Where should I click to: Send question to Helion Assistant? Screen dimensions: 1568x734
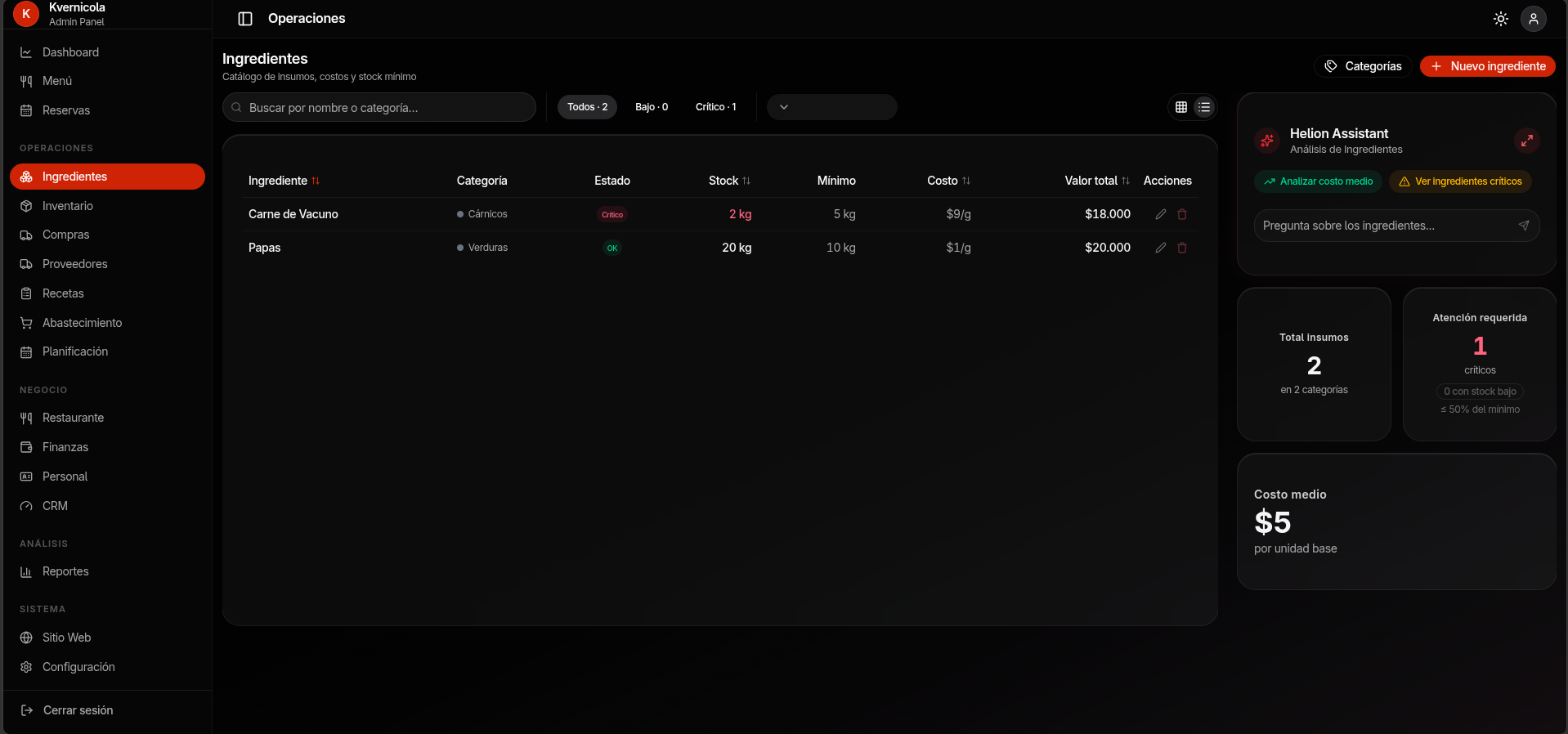(x=1523, y=226)
